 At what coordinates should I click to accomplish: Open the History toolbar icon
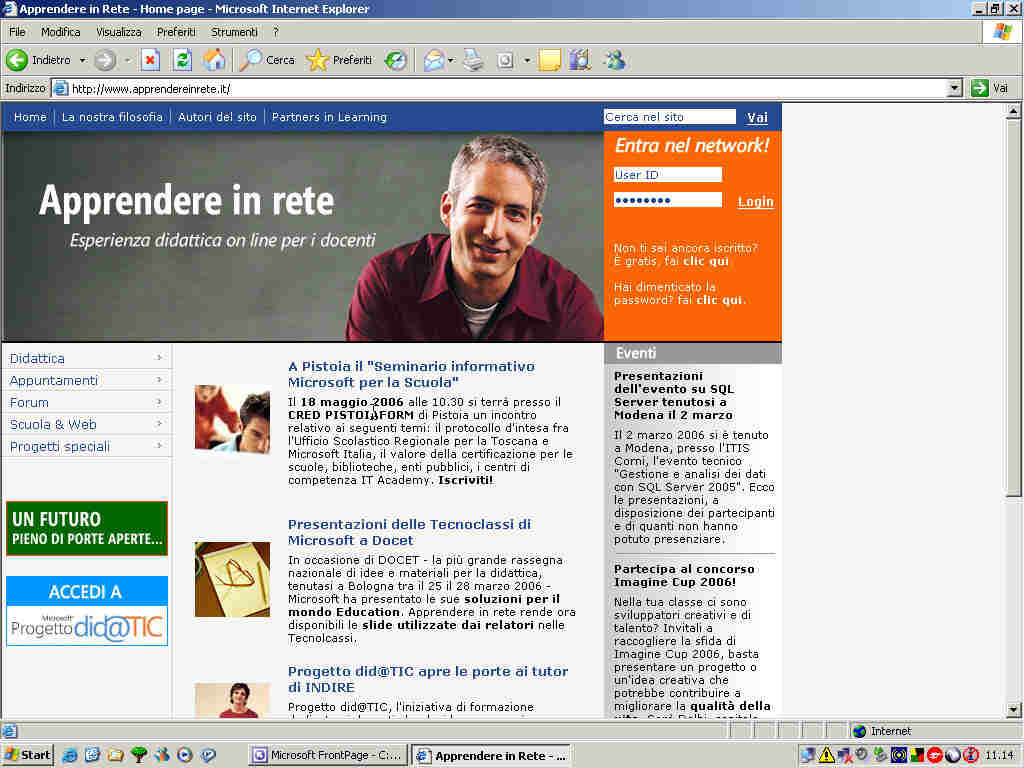click(395, 60)
